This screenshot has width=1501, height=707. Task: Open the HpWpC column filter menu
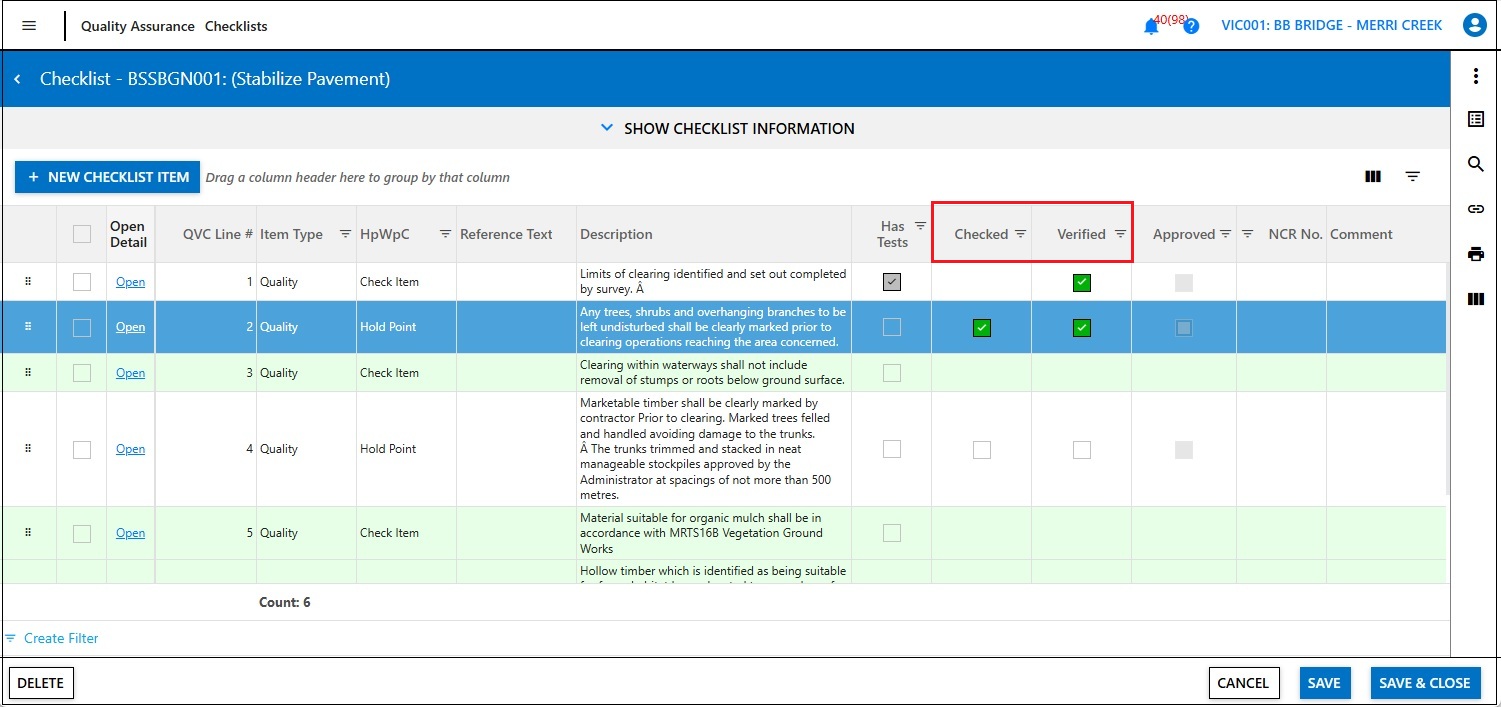(x=445, y=234)
